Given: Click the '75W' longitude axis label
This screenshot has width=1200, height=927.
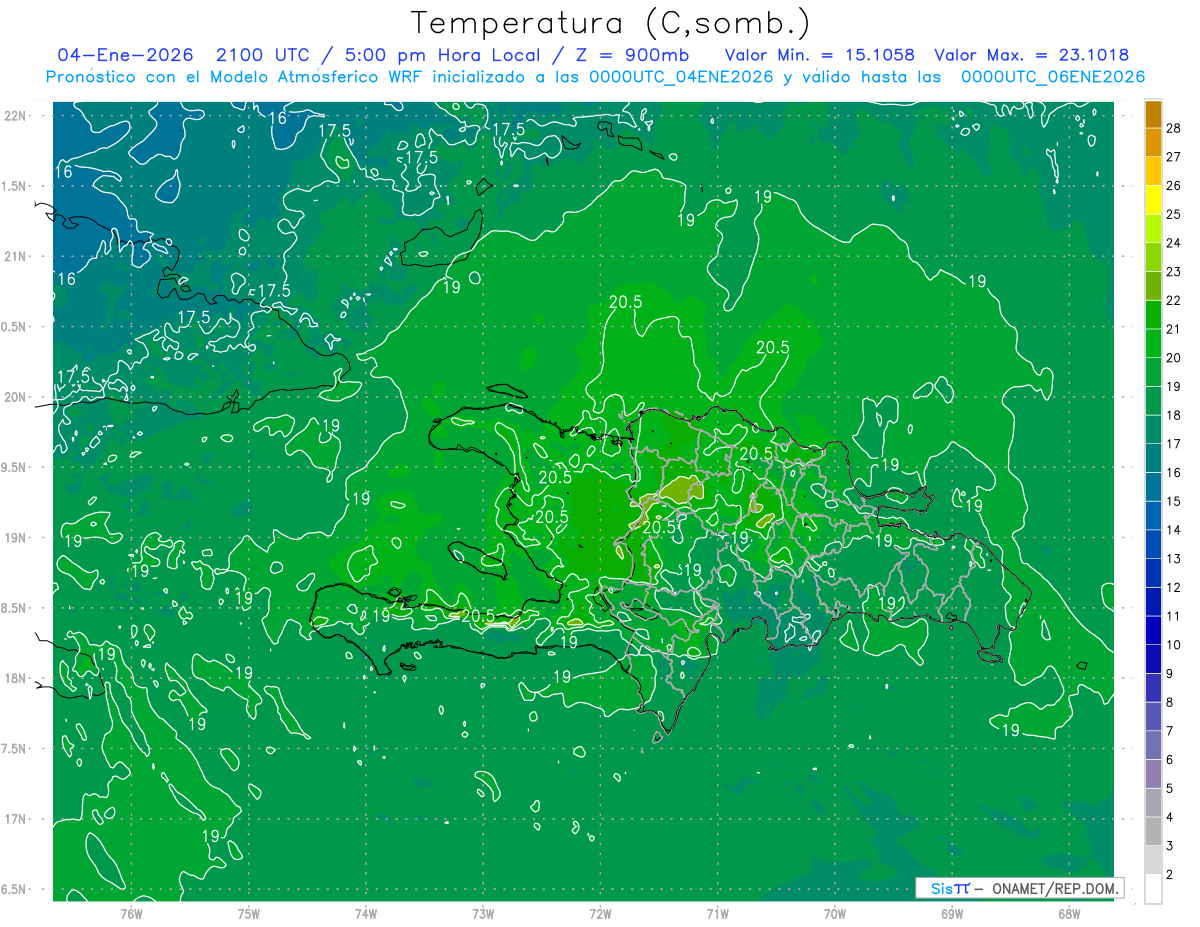Looking at the screenshot, I should pos(249,913).
